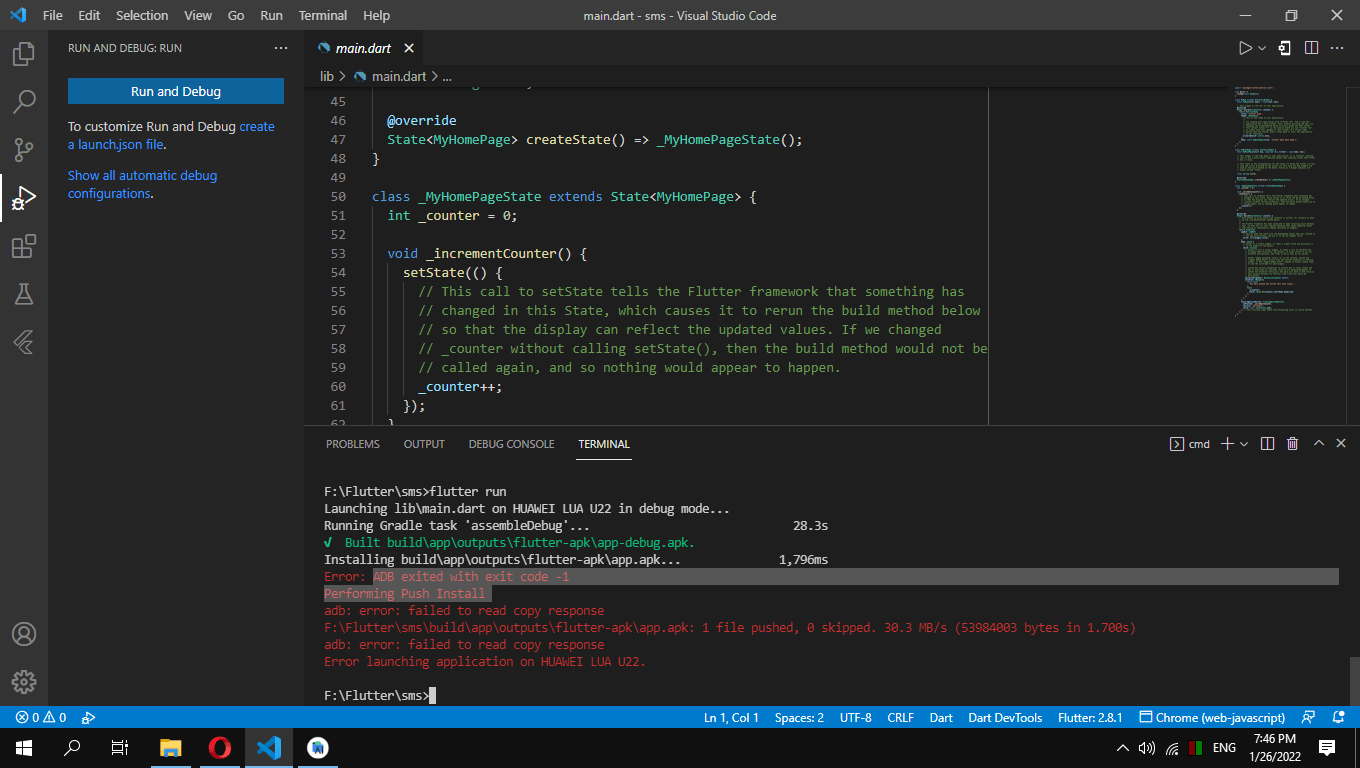Select the Source Control icon
1360x768 pixels.
pos(22,149)
